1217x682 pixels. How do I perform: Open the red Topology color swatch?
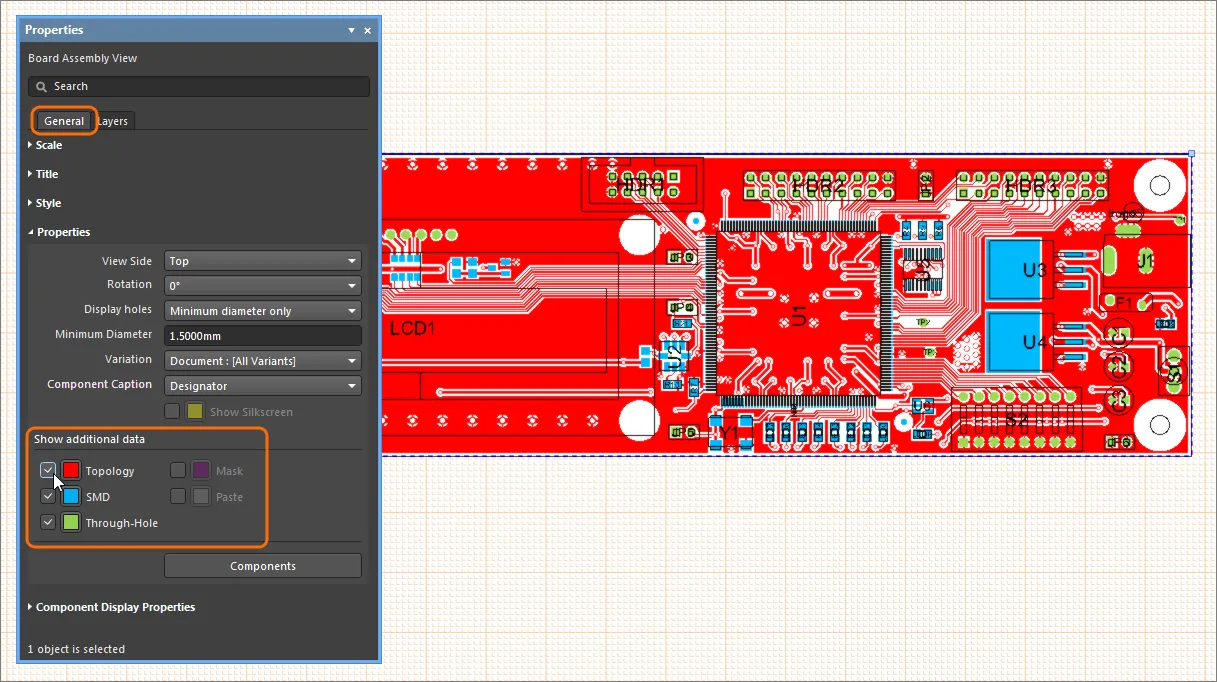[x=71, y=470]
